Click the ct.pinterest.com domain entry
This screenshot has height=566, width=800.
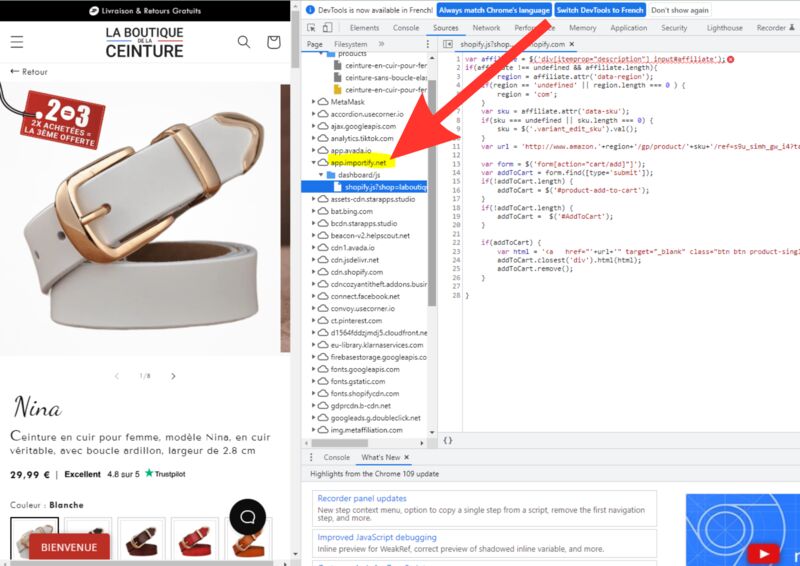pos(356,321)
